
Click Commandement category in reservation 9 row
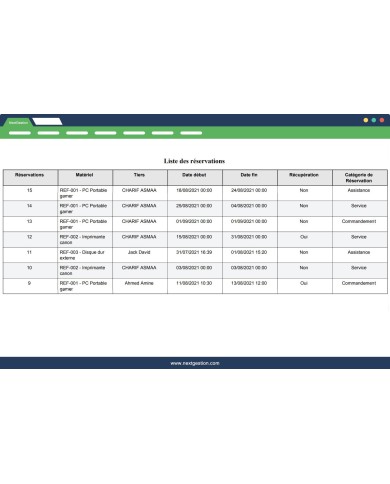coord(359,283)
